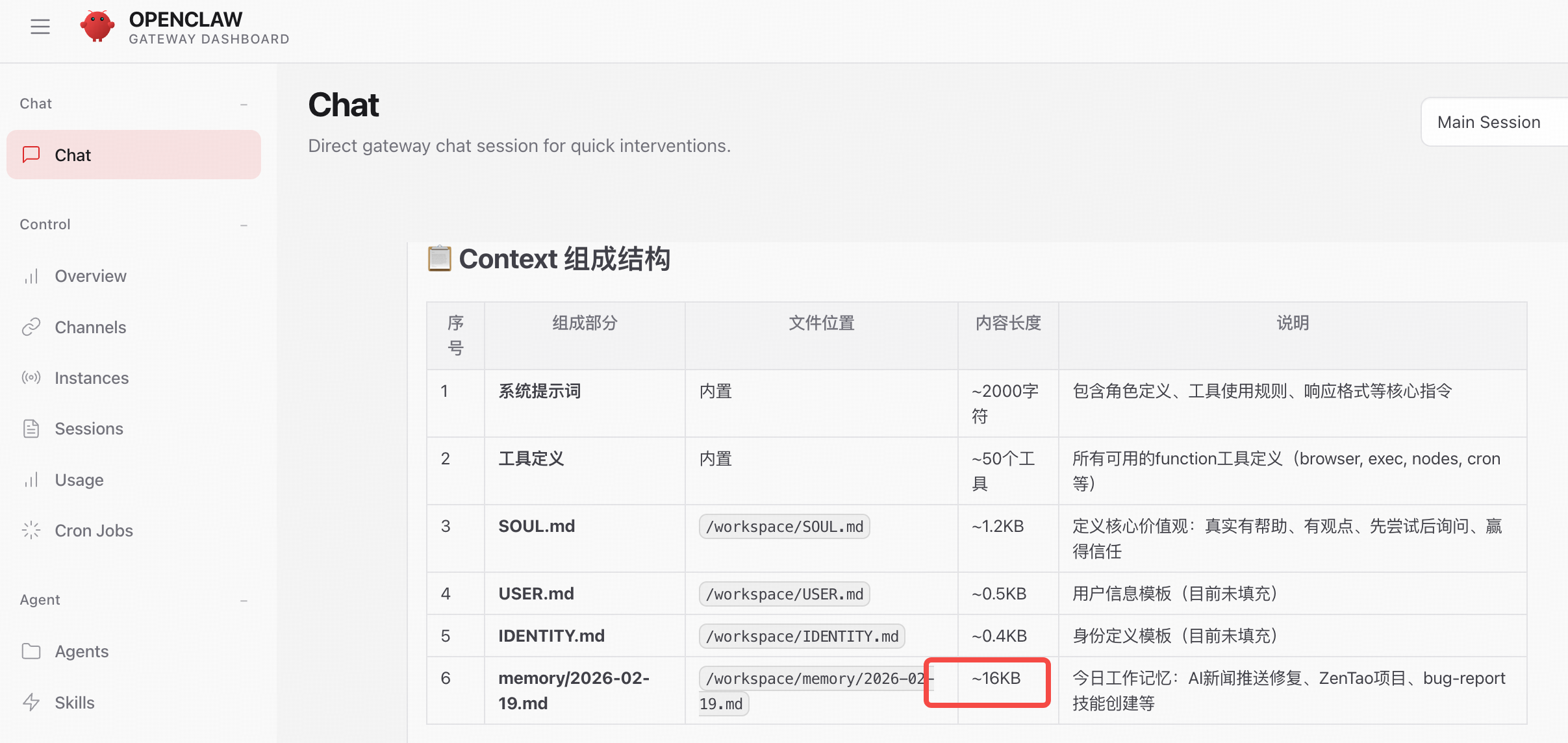Click the Usage chart icon

point(31,480)
